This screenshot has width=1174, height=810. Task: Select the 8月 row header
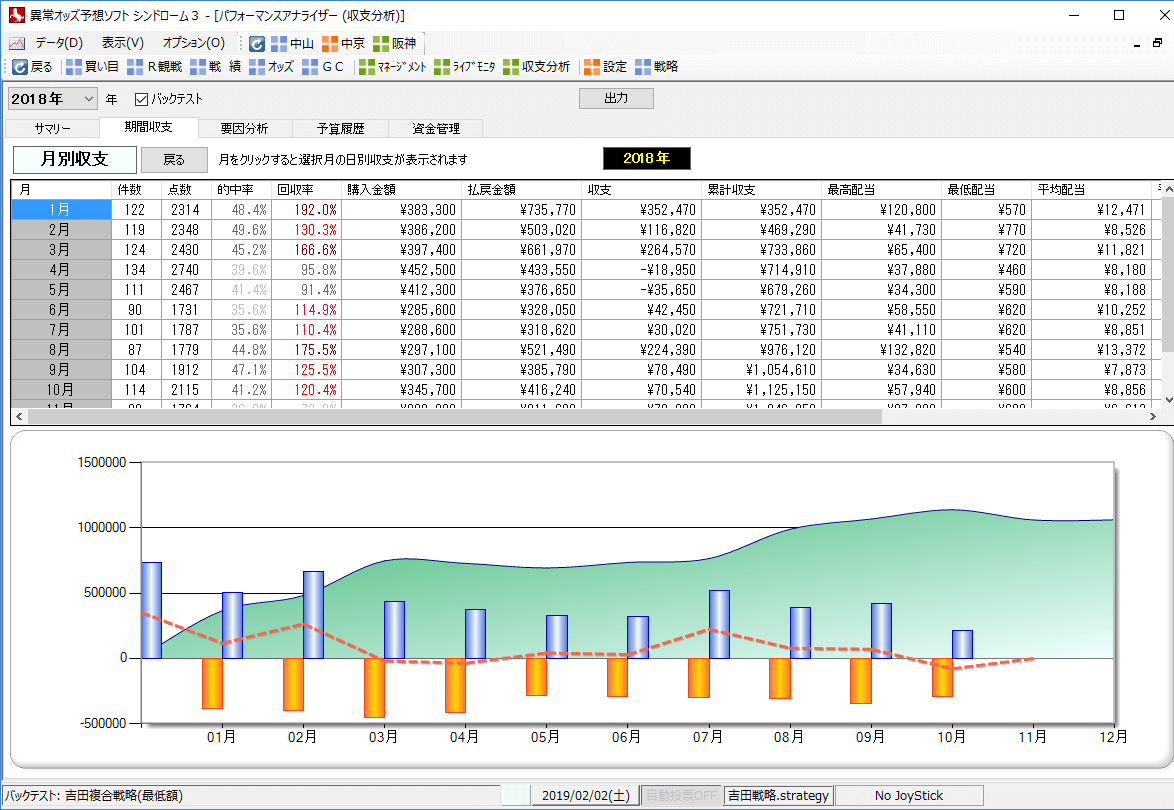61,350
